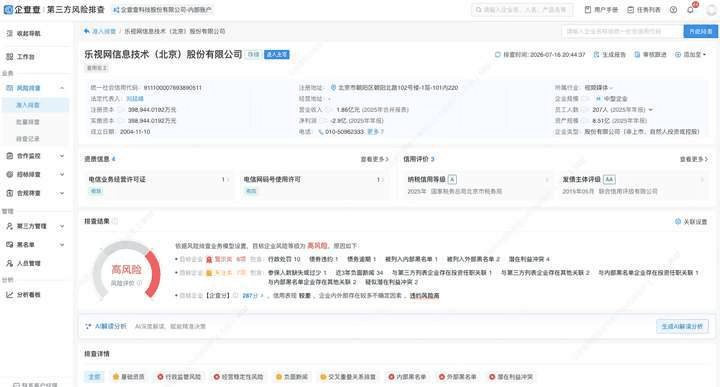Select the 外部黑名单 filter tab

[457, 377]
